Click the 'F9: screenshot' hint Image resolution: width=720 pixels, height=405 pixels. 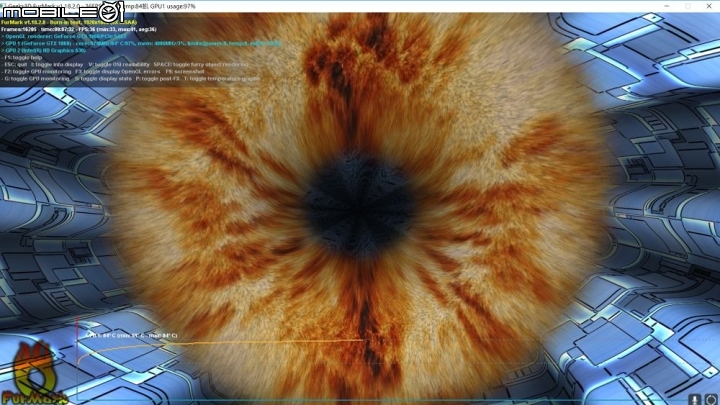[185, 72]
